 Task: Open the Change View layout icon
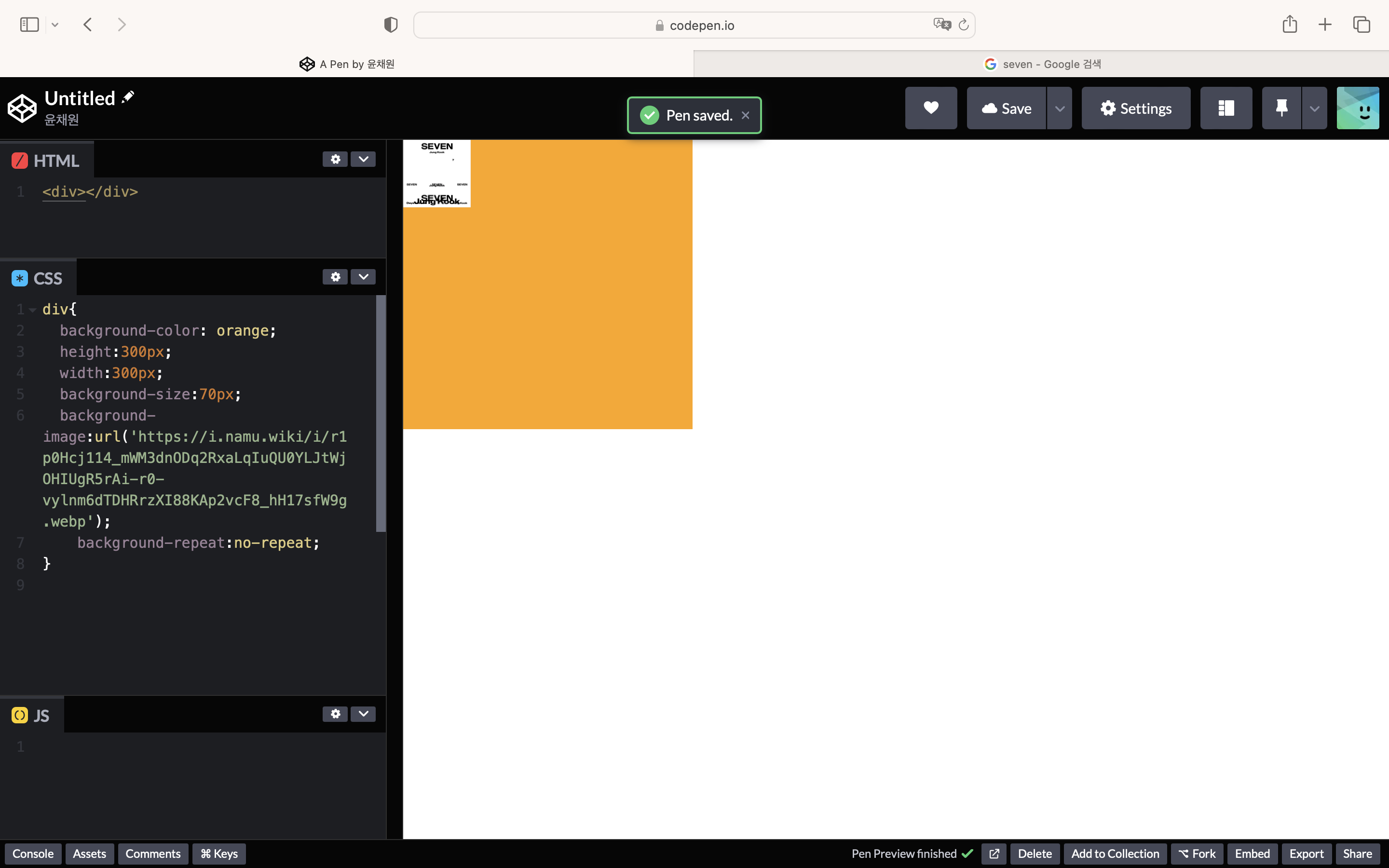[1226, 108]
